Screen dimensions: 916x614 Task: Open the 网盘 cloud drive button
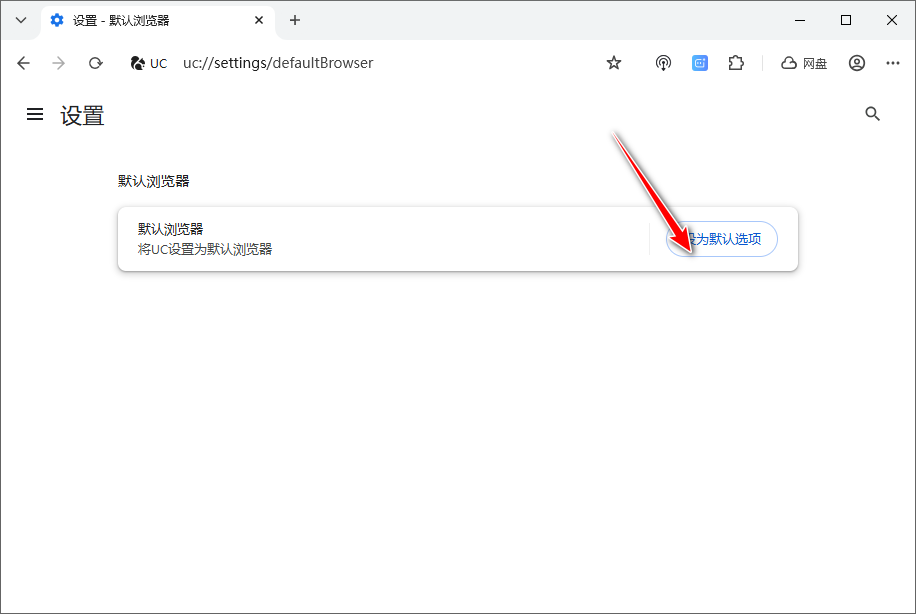pyautogui.click(x=804, y=63)
